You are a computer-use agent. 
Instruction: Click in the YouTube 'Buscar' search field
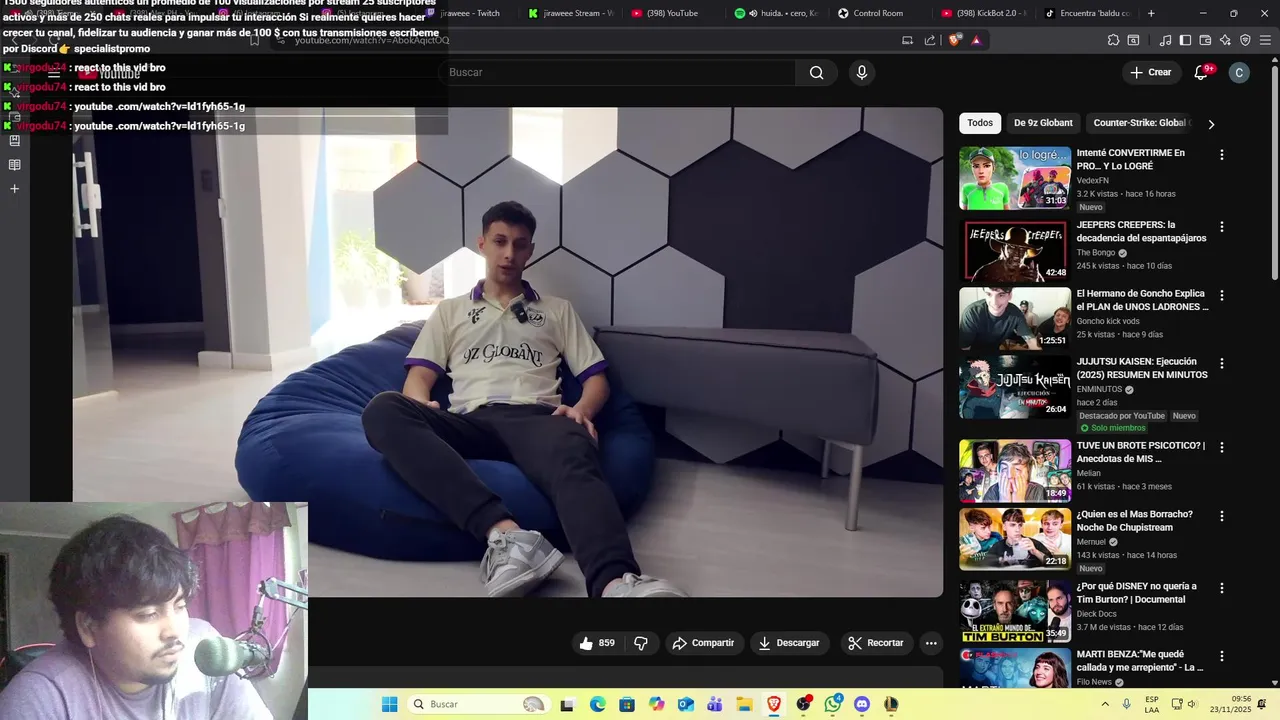coord(617,72)
